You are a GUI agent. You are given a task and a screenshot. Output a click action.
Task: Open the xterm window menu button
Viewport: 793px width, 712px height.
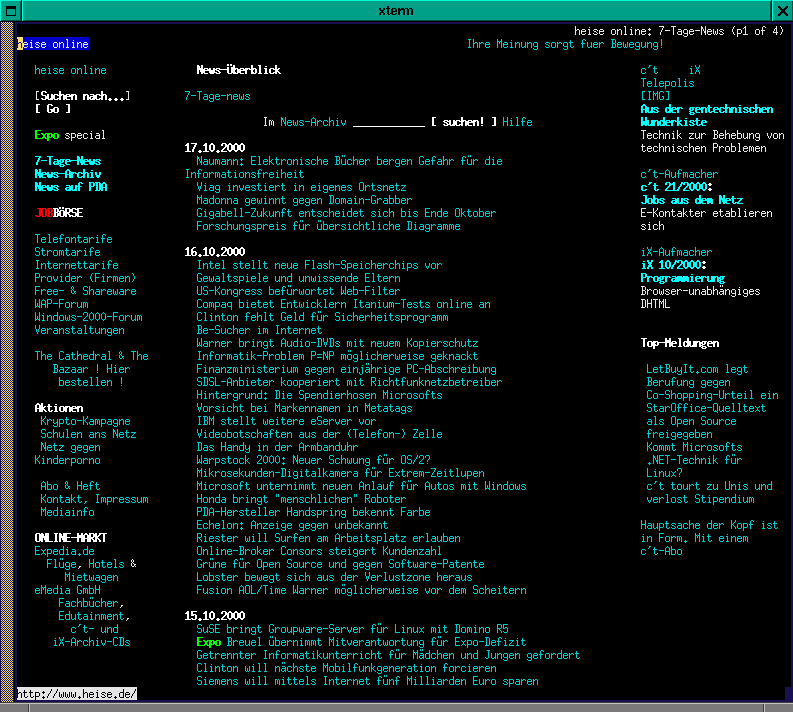click(x=9, y=10)
